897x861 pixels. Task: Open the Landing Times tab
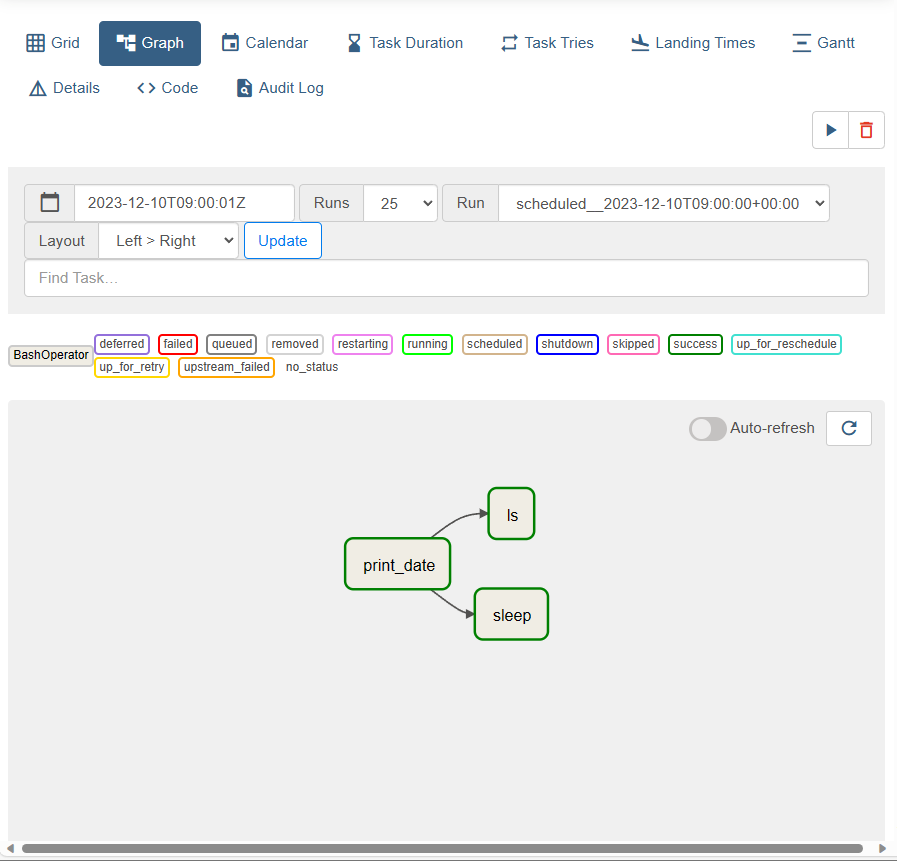click(693, 43)
